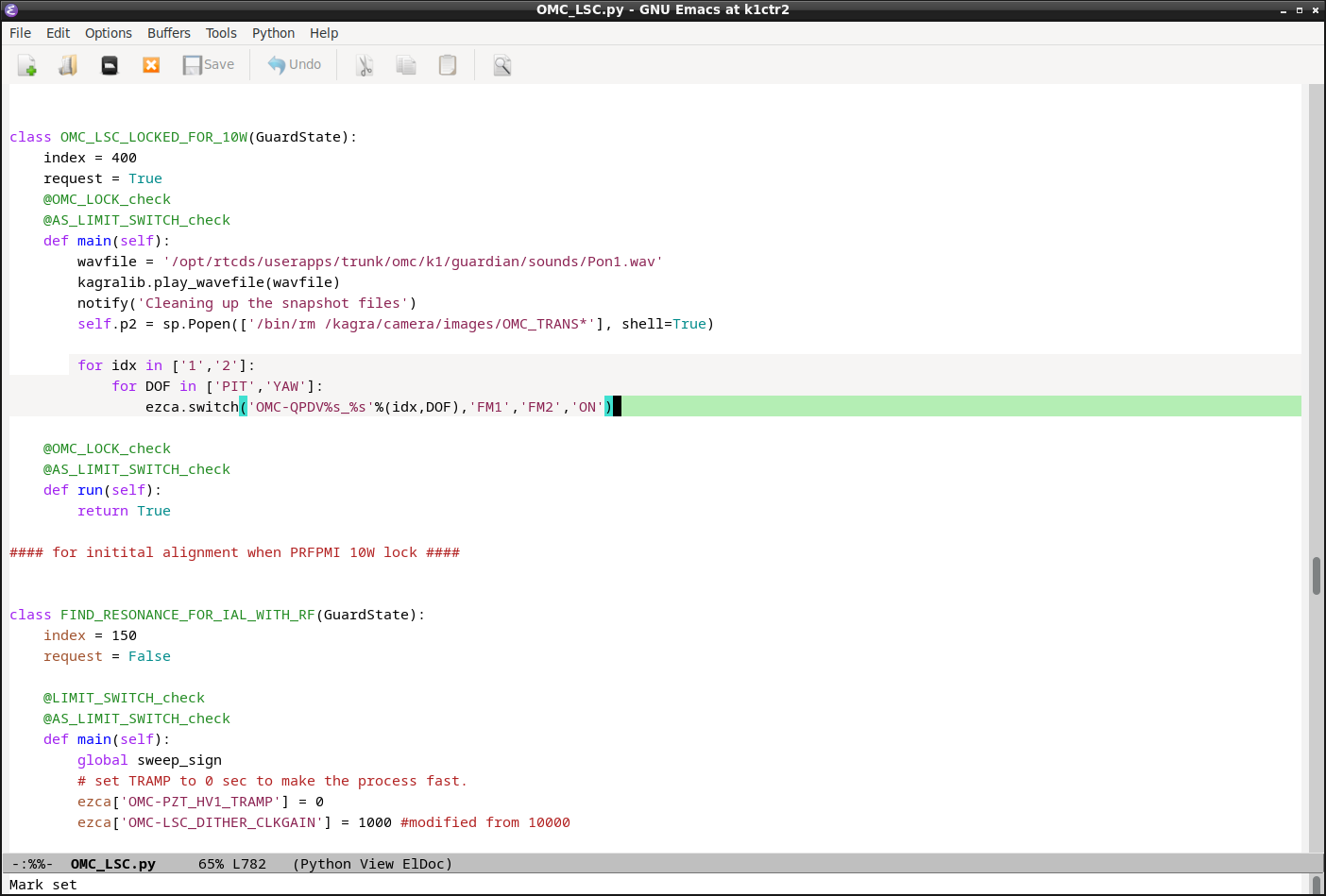
Task: Click the Open File toolbar icon
Action: click(68, 65)
